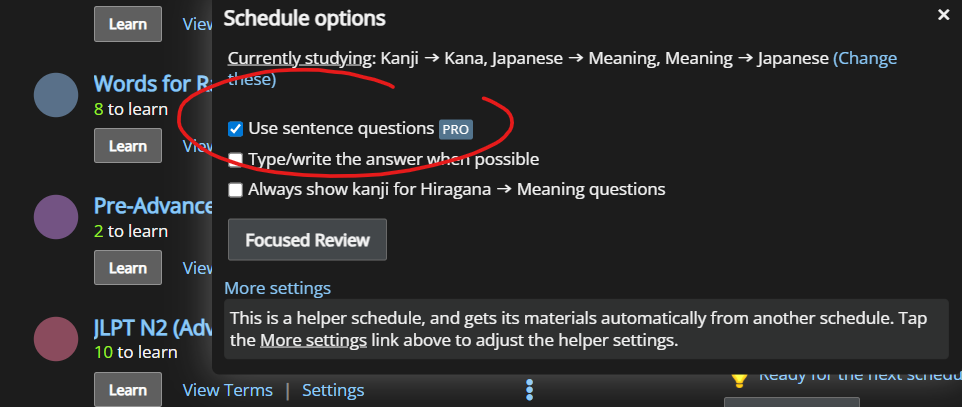Screen dimensions: 962x407
Task: Toggle the Use sentence questions checkbox
Action: 235,129
